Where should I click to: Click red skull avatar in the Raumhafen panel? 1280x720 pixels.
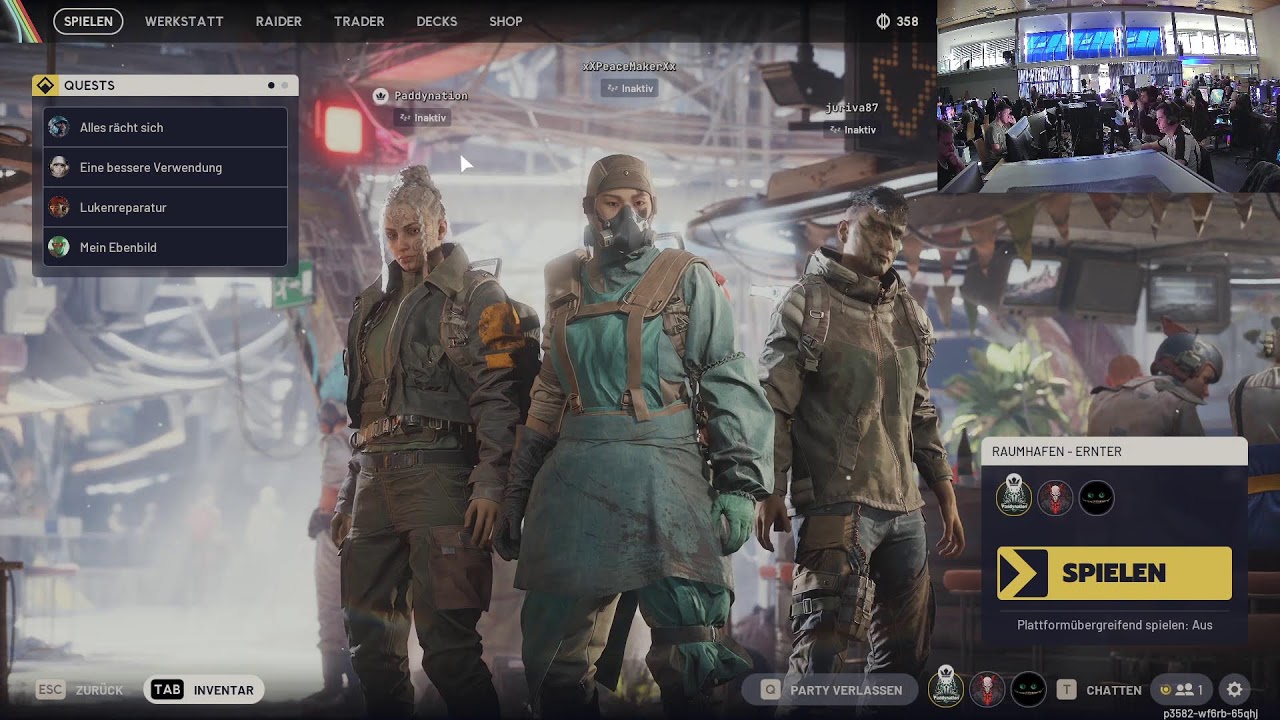pos(1055,498)
